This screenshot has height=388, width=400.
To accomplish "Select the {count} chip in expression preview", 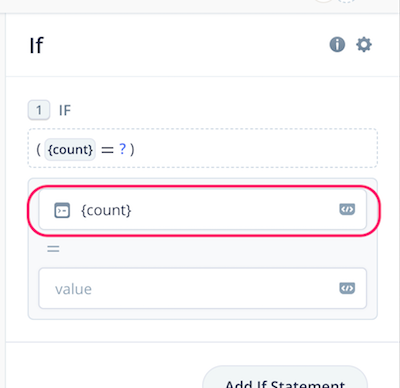I will (x=70, y=149).
